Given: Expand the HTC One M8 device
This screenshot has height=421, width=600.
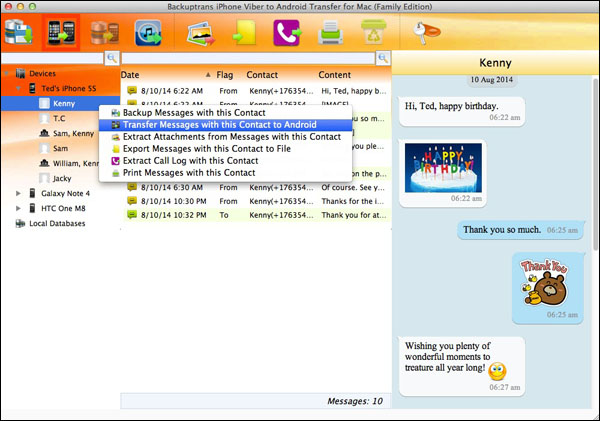Looking at the screenshot, I should pos(18,209).
